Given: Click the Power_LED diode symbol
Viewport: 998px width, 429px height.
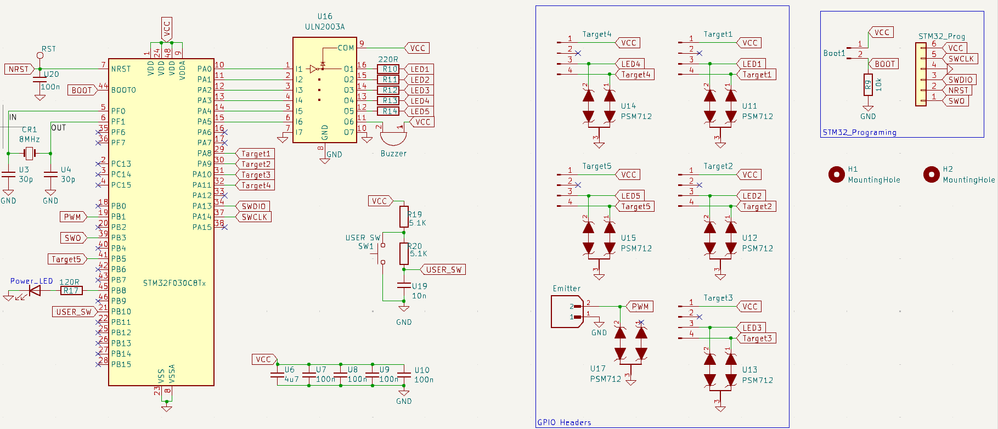Looking at the screenshot, I should point(34,291).
